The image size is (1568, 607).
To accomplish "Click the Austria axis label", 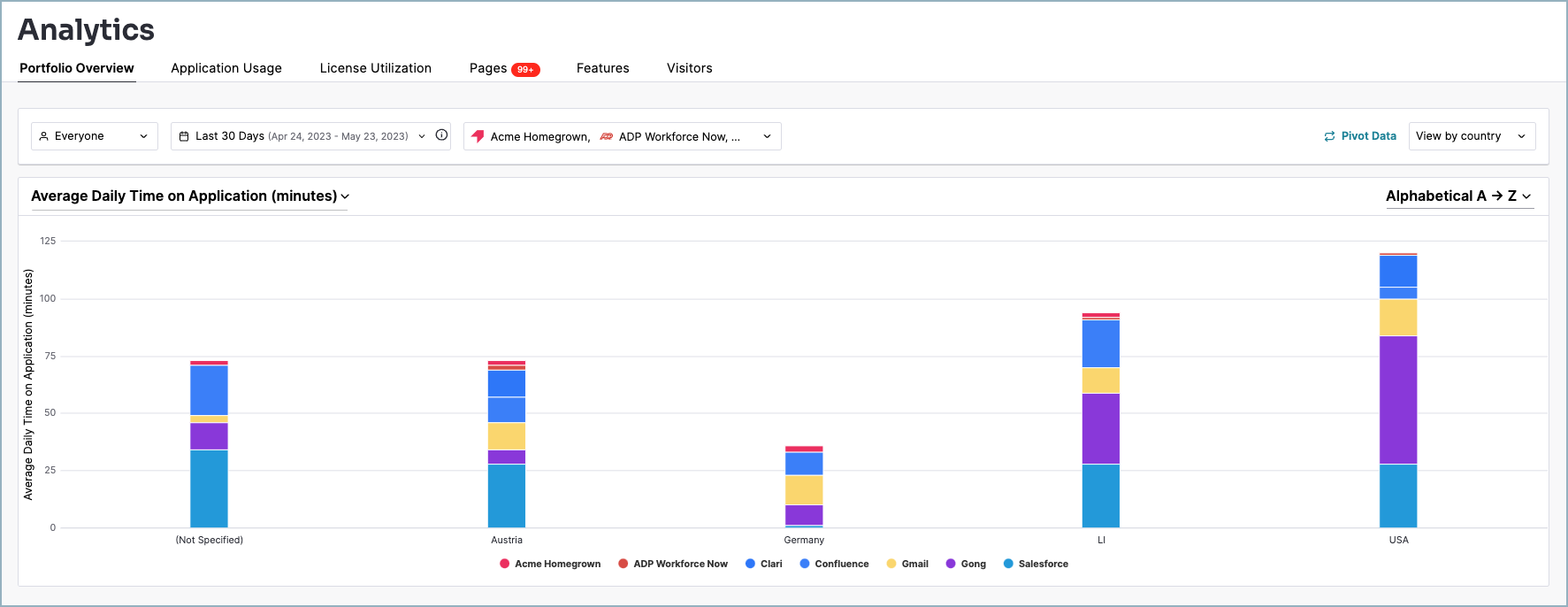I will click(507, 540).
